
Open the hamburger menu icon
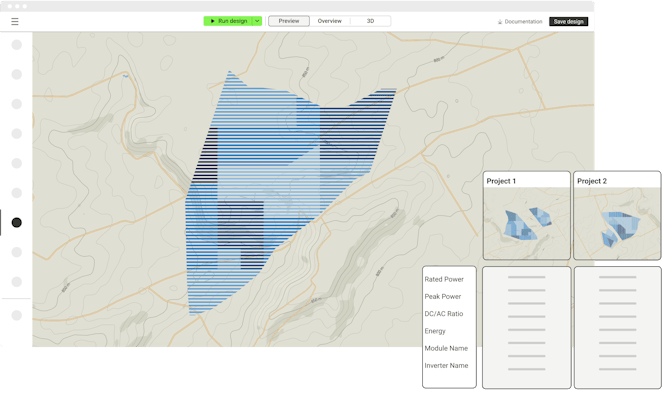pyautogui.click(x=14, y=21)
